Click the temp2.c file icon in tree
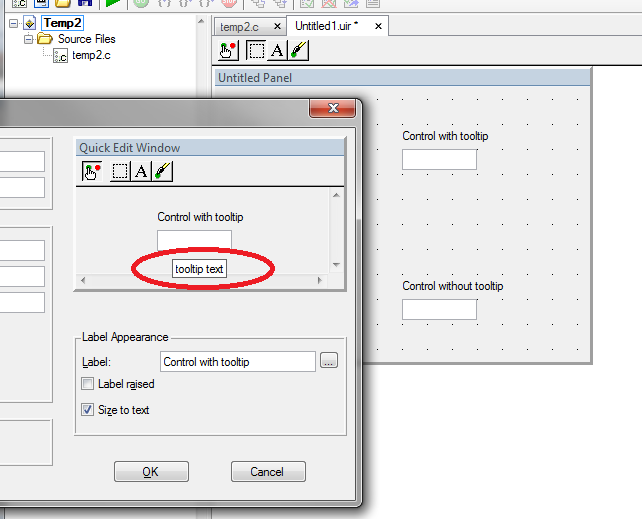 (x=61, y=56)
